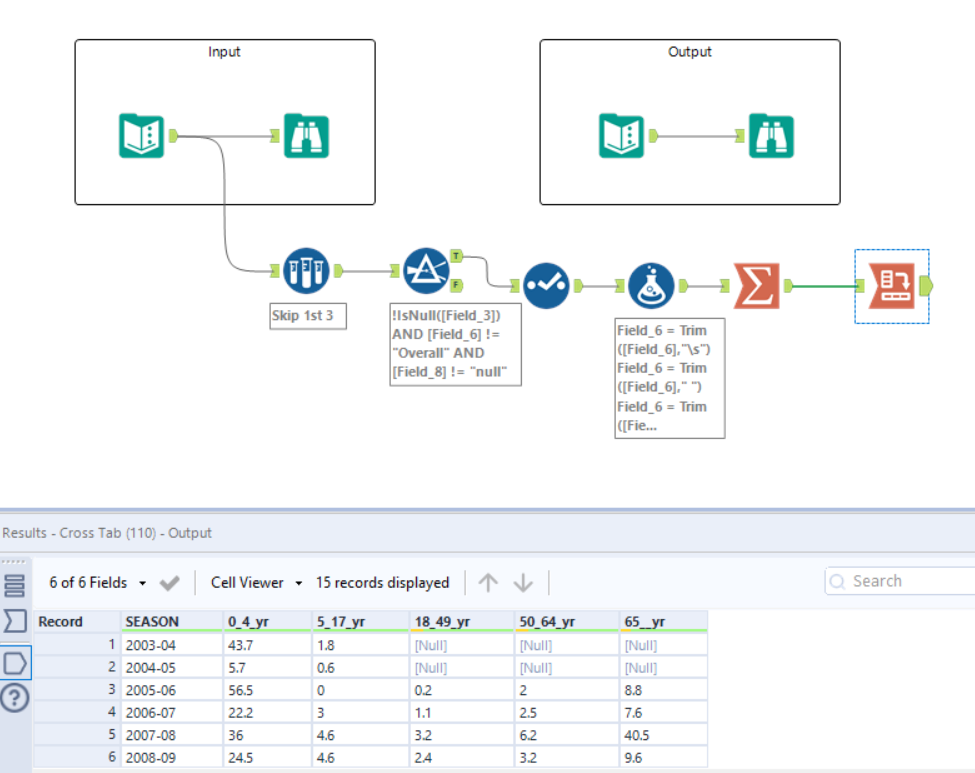
Task: Click the Record column header
Action: point(76,621)
